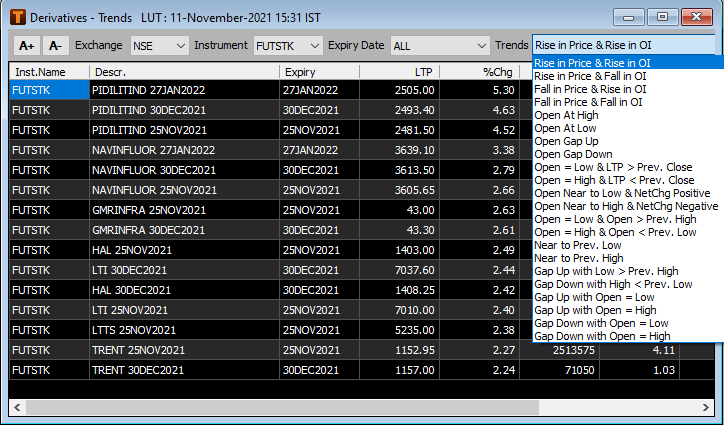Viewport: 724px width, 425px height.
Task: Select HAL 25NOV2021 row
Action: pos(271,250)
